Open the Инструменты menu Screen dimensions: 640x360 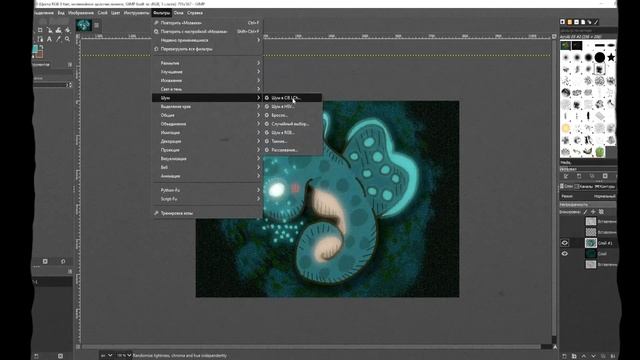tap(136, 13)
